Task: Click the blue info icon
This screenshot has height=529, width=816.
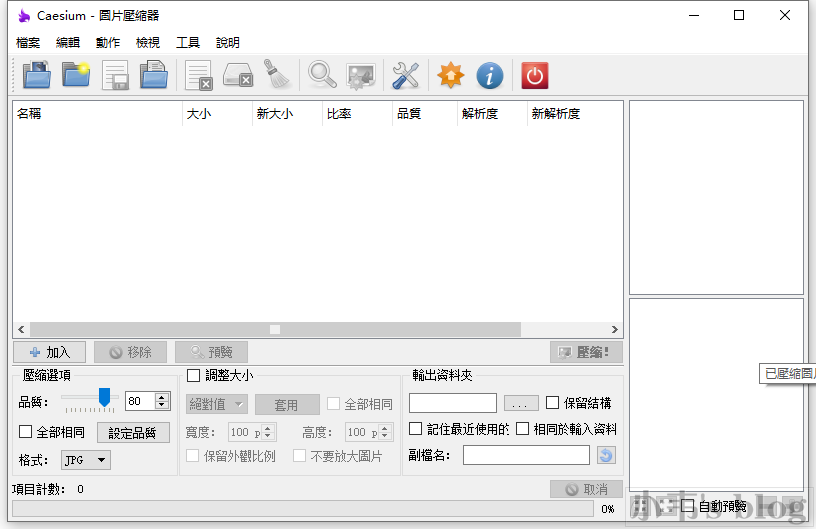Action: [490, 75]
